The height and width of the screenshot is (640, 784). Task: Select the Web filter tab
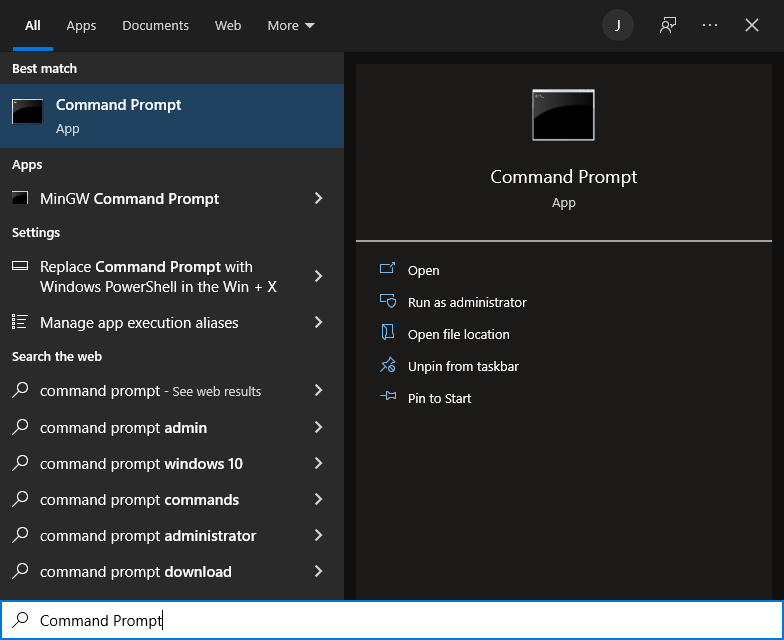tap(228, 26)
